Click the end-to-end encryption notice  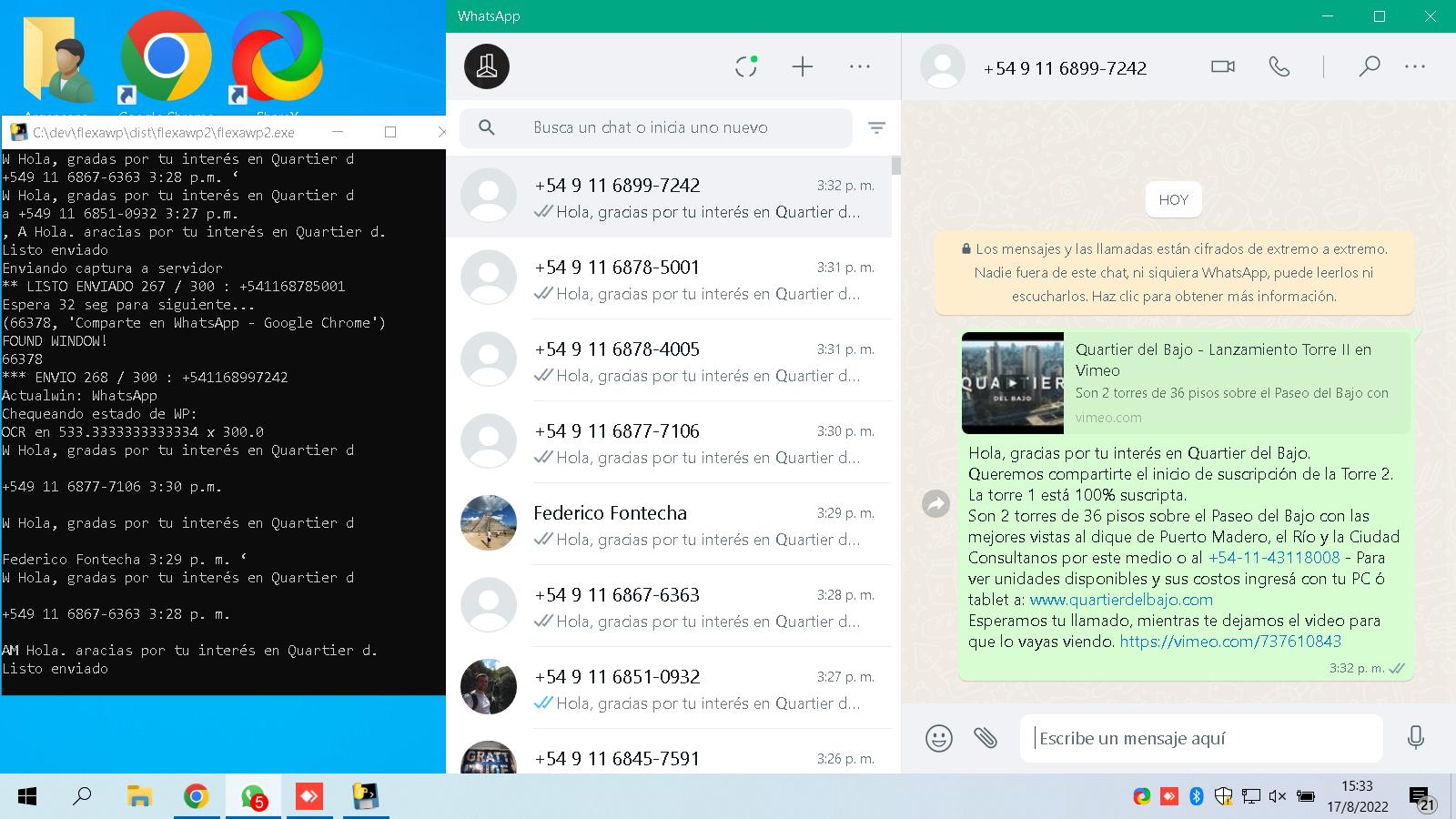(1174, 272)
